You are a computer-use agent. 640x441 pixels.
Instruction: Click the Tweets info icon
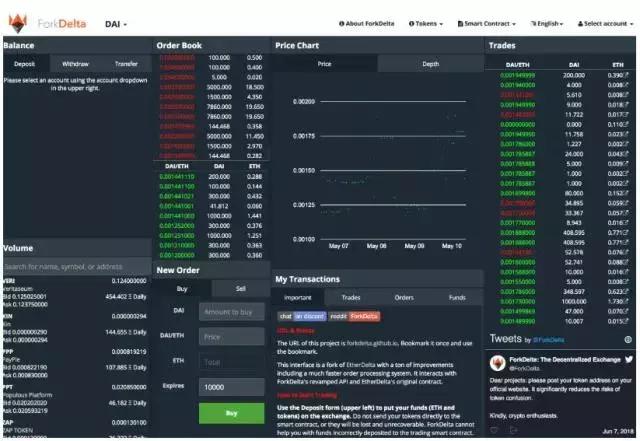[628, 339]
